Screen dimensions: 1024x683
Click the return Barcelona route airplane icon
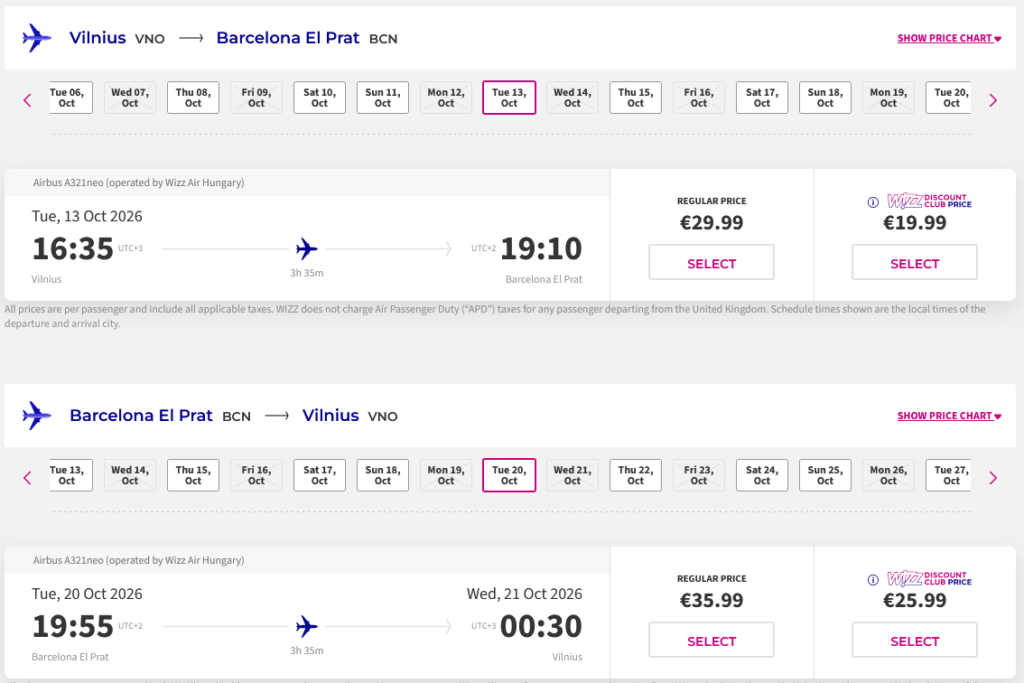(37, 415)
